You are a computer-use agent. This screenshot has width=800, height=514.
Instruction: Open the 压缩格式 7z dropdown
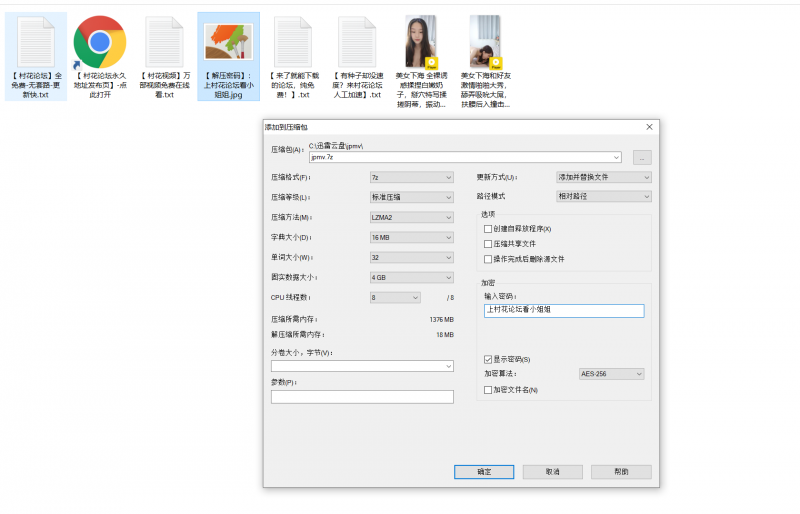tap(411, 177)
